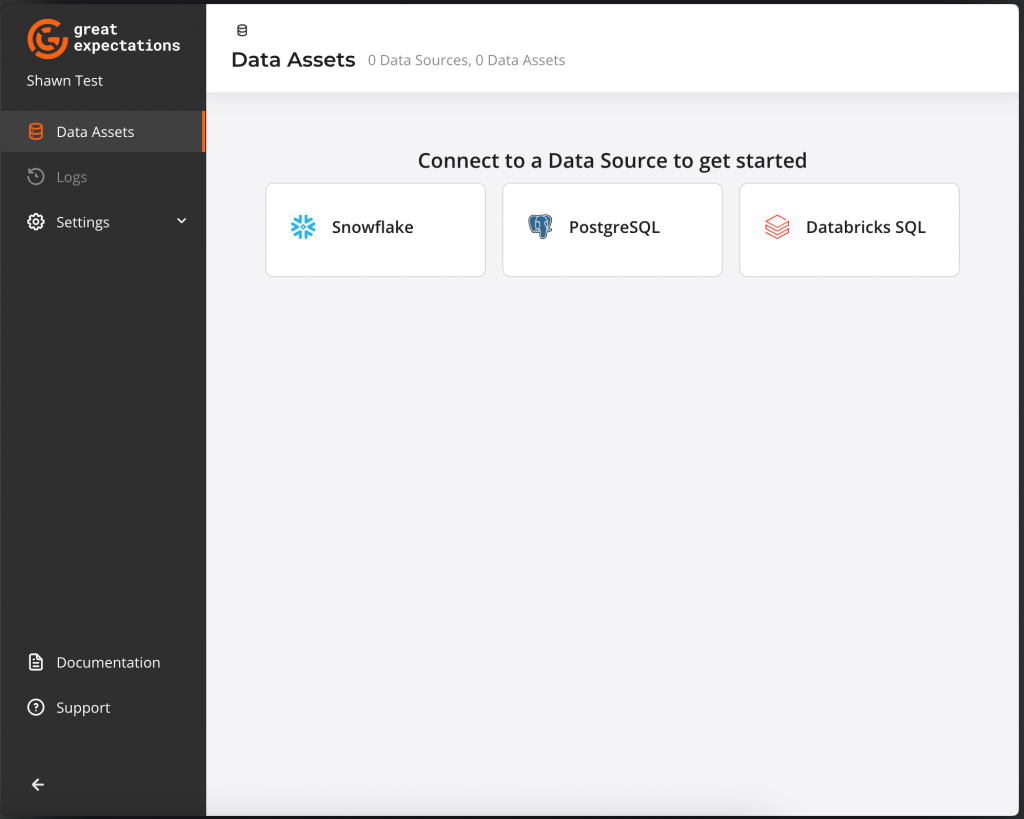This screenshot has height=819, width=1024.
Task: Click the PostgreSQL elephant icon
Action: pyautogui.click(x=540, y=227)
